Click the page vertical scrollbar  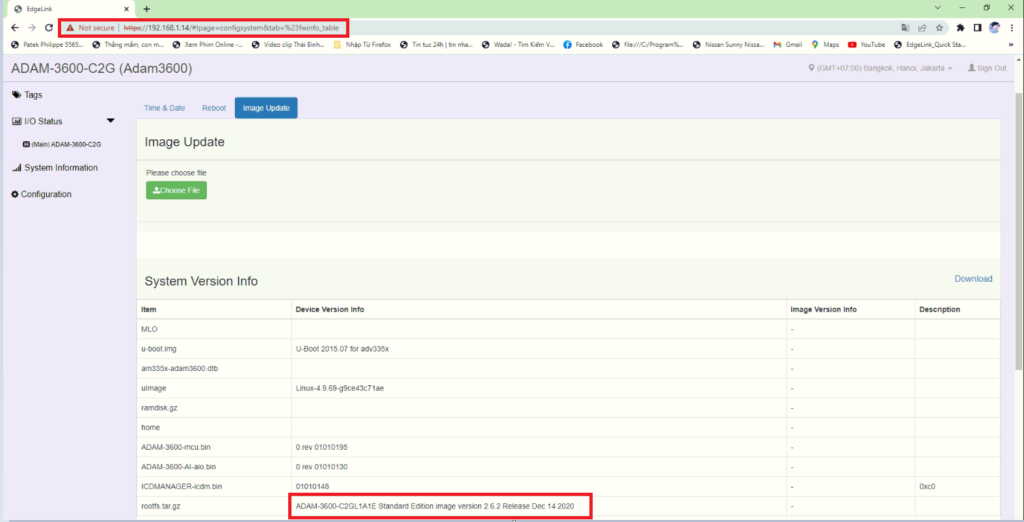(x=1019, y=232)
